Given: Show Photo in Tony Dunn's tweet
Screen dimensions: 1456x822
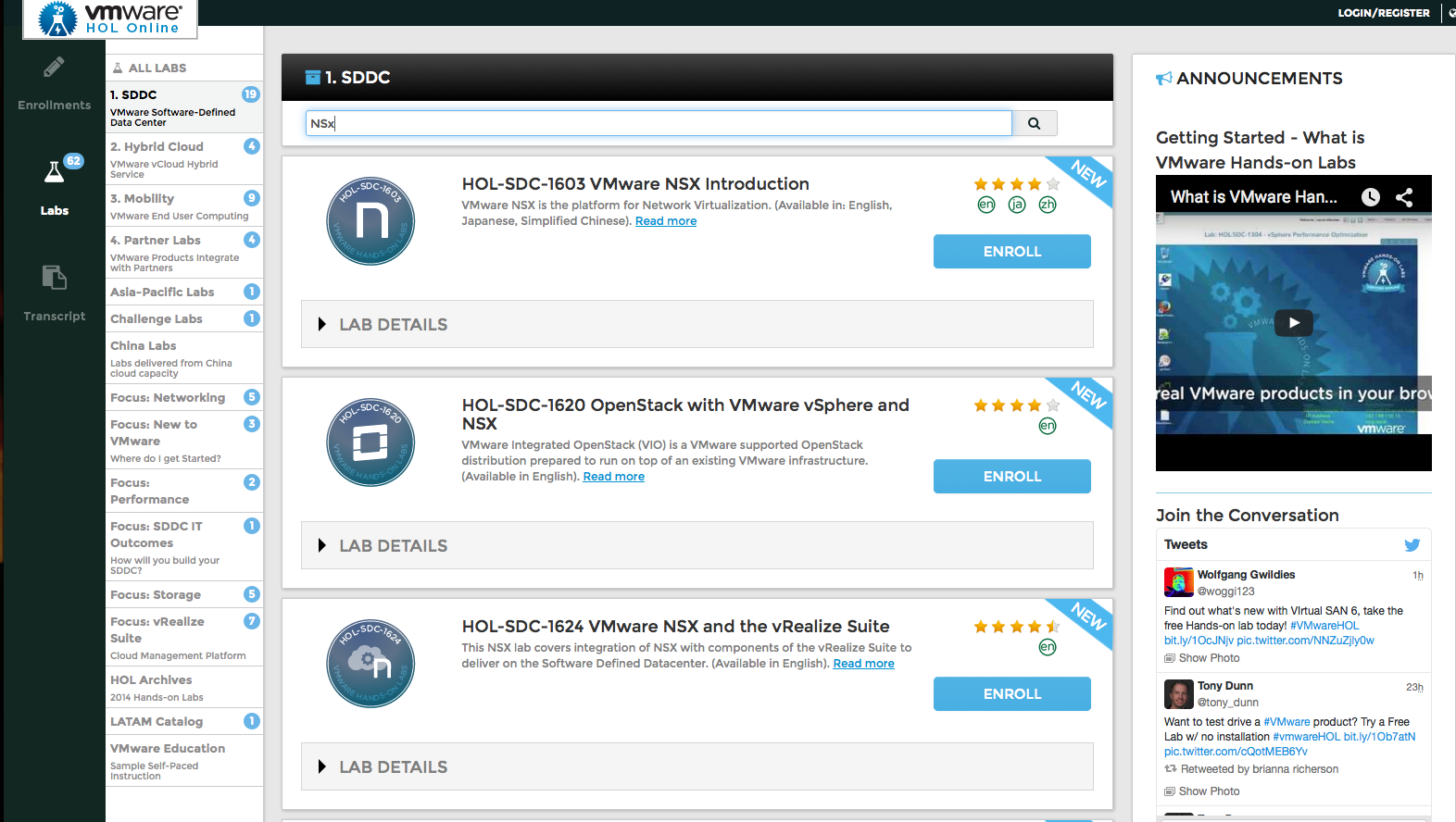Looking at the screenshot, I should [x=1202, y=791].
